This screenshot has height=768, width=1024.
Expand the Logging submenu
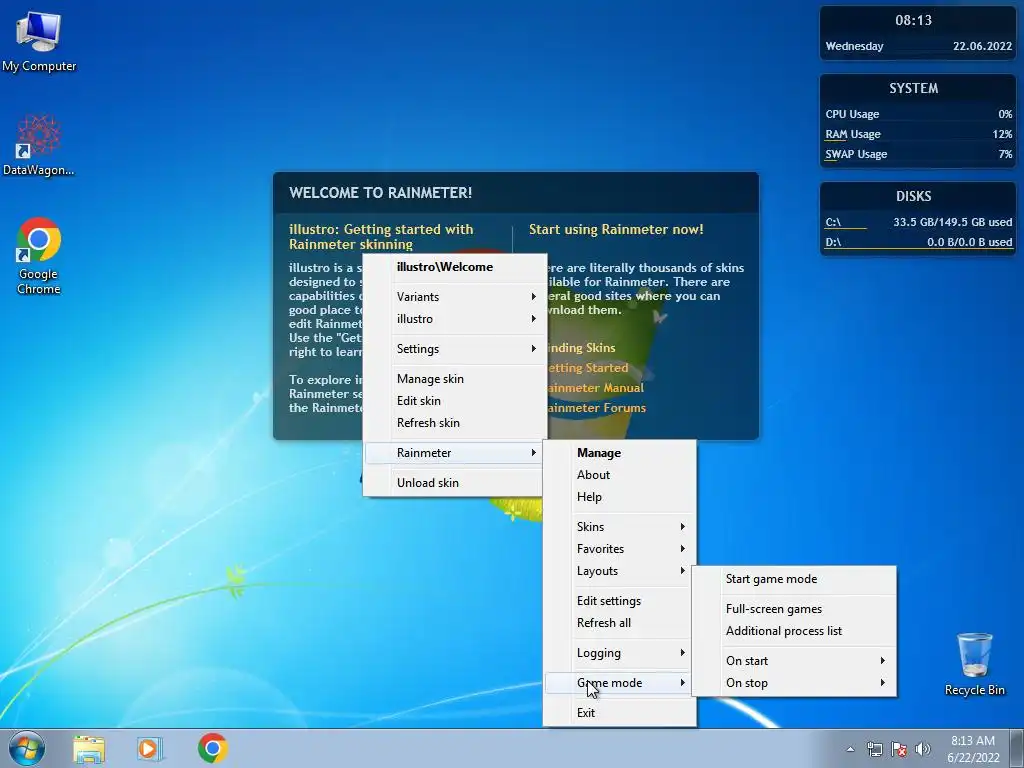coord(619,653)
